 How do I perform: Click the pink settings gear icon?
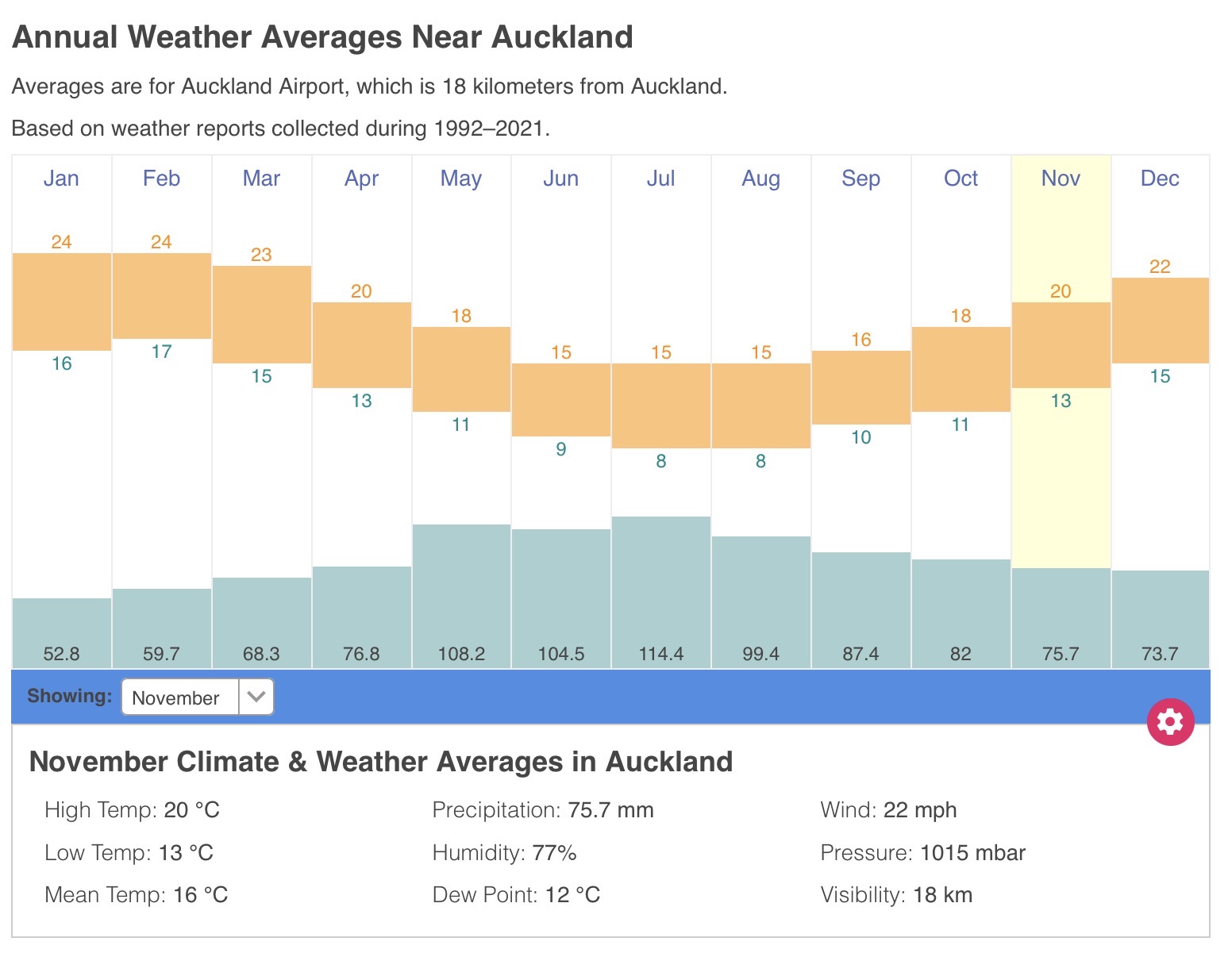[x=1170, y=722]
